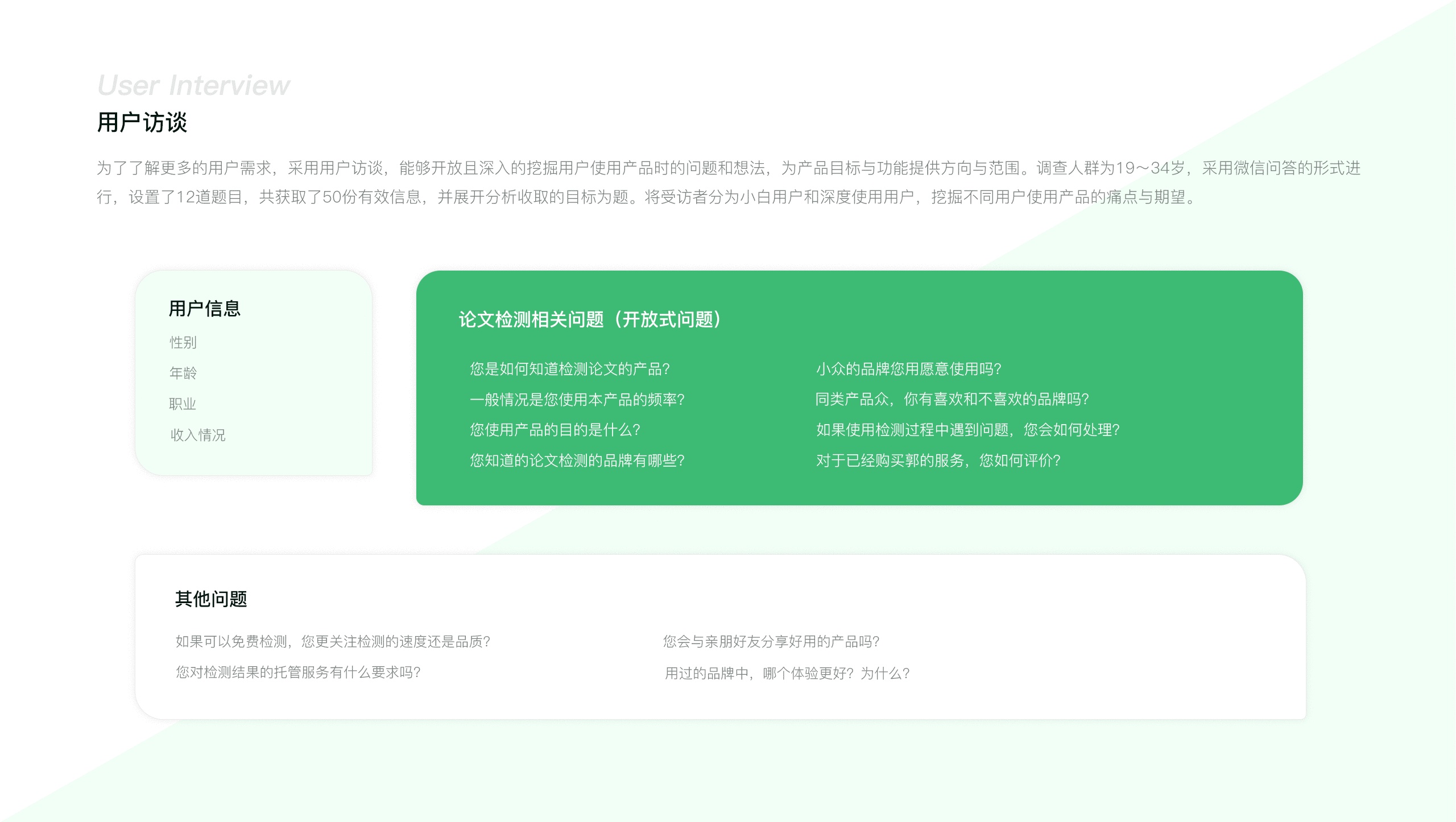Click 性别 in the user info card
The height and width of the screenshot is (822, 1456).
183,342
